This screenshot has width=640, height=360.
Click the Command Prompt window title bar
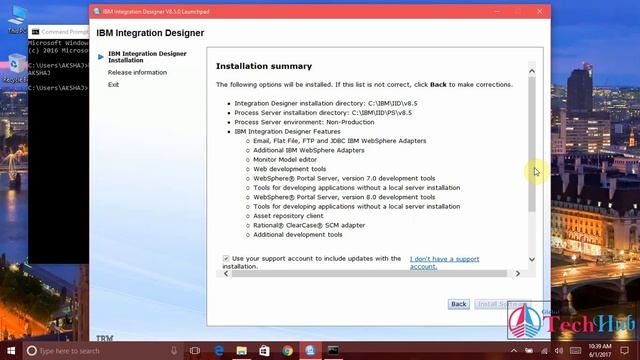click(x=58, y=31)
